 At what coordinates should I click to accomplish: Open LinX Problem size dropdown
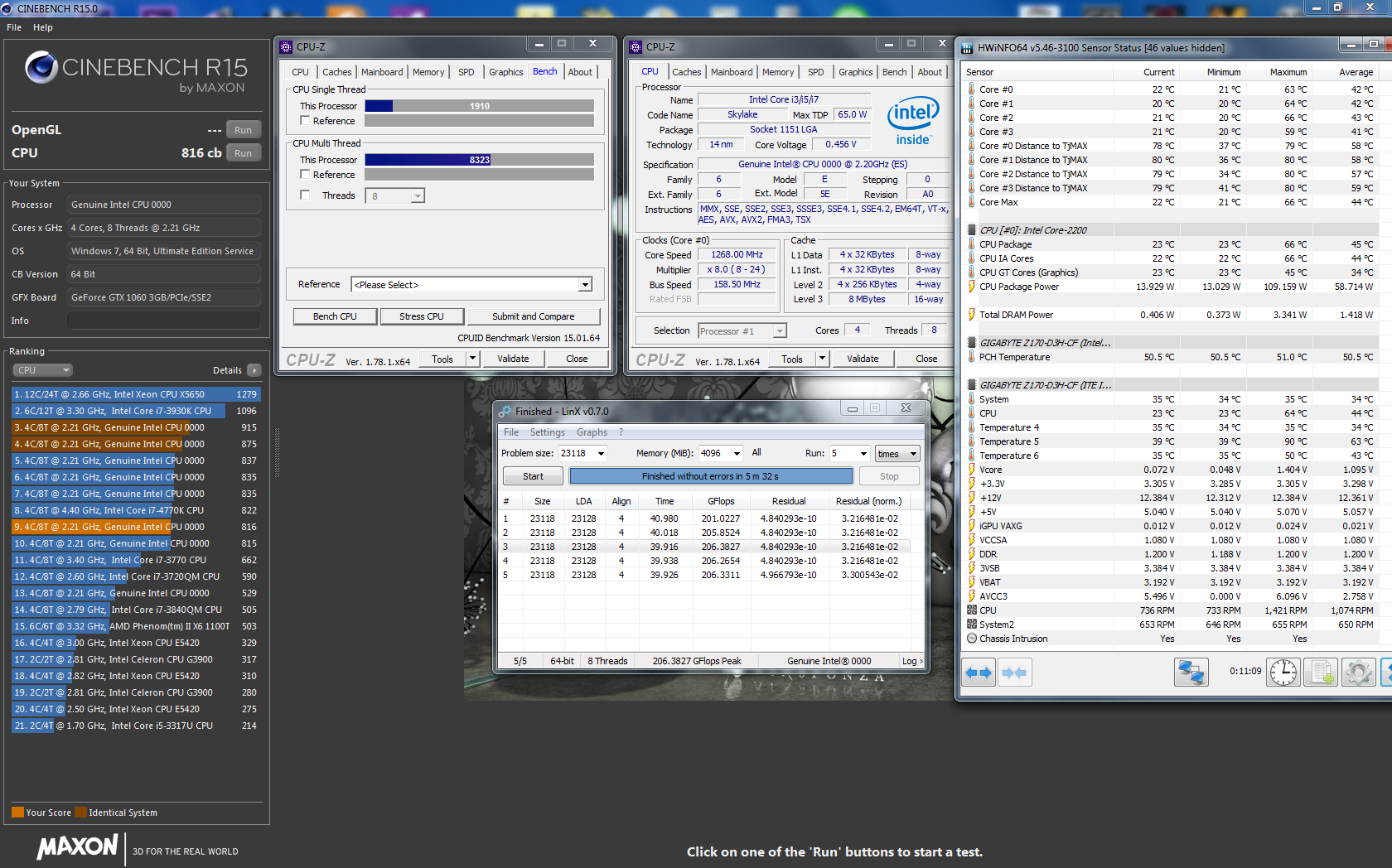tap(602, 454)
